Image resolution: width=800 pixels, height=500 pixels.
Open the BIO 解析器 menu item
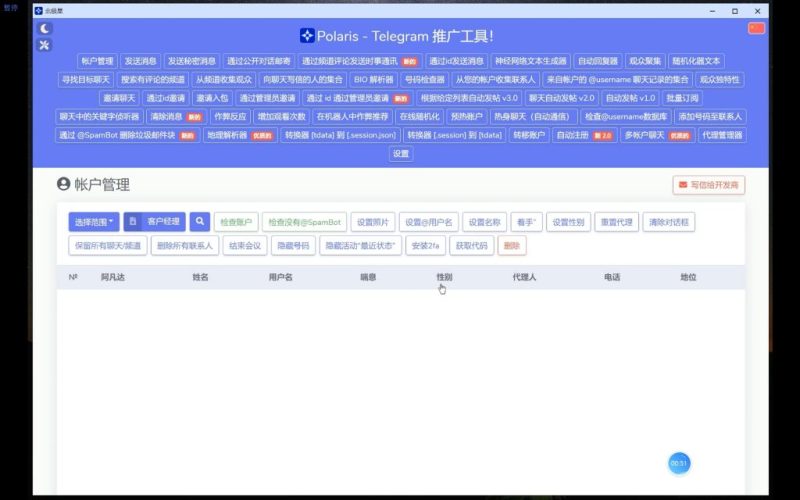pos(374,80)
